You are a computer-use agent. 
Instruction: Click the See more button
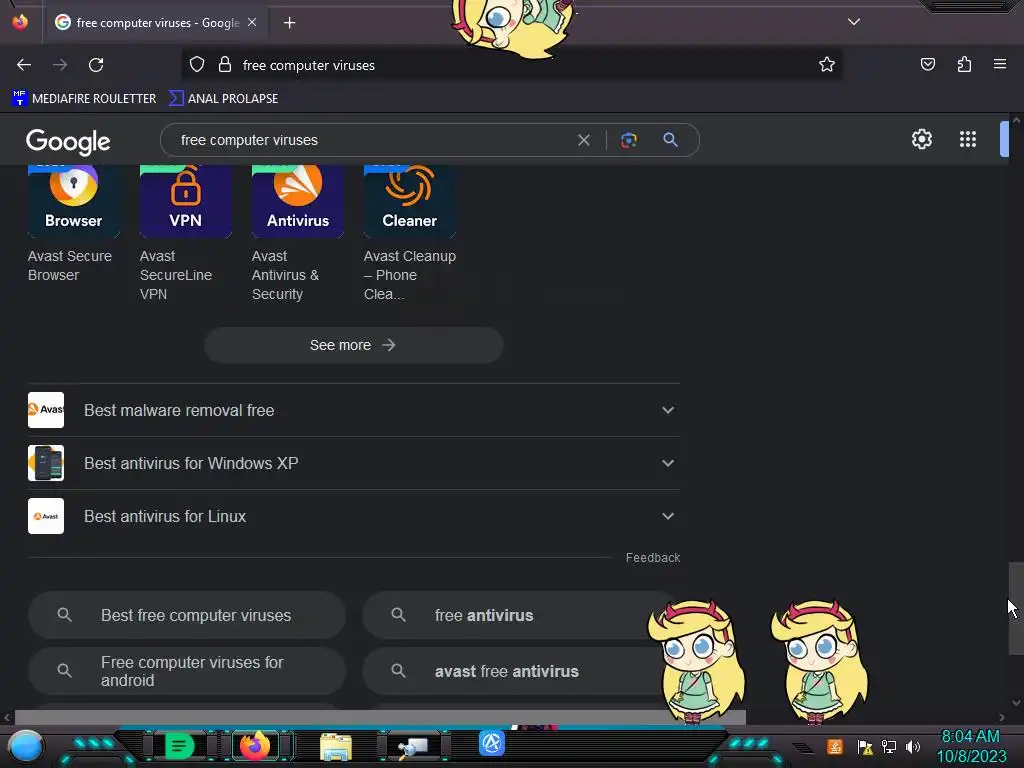[353, 345]
